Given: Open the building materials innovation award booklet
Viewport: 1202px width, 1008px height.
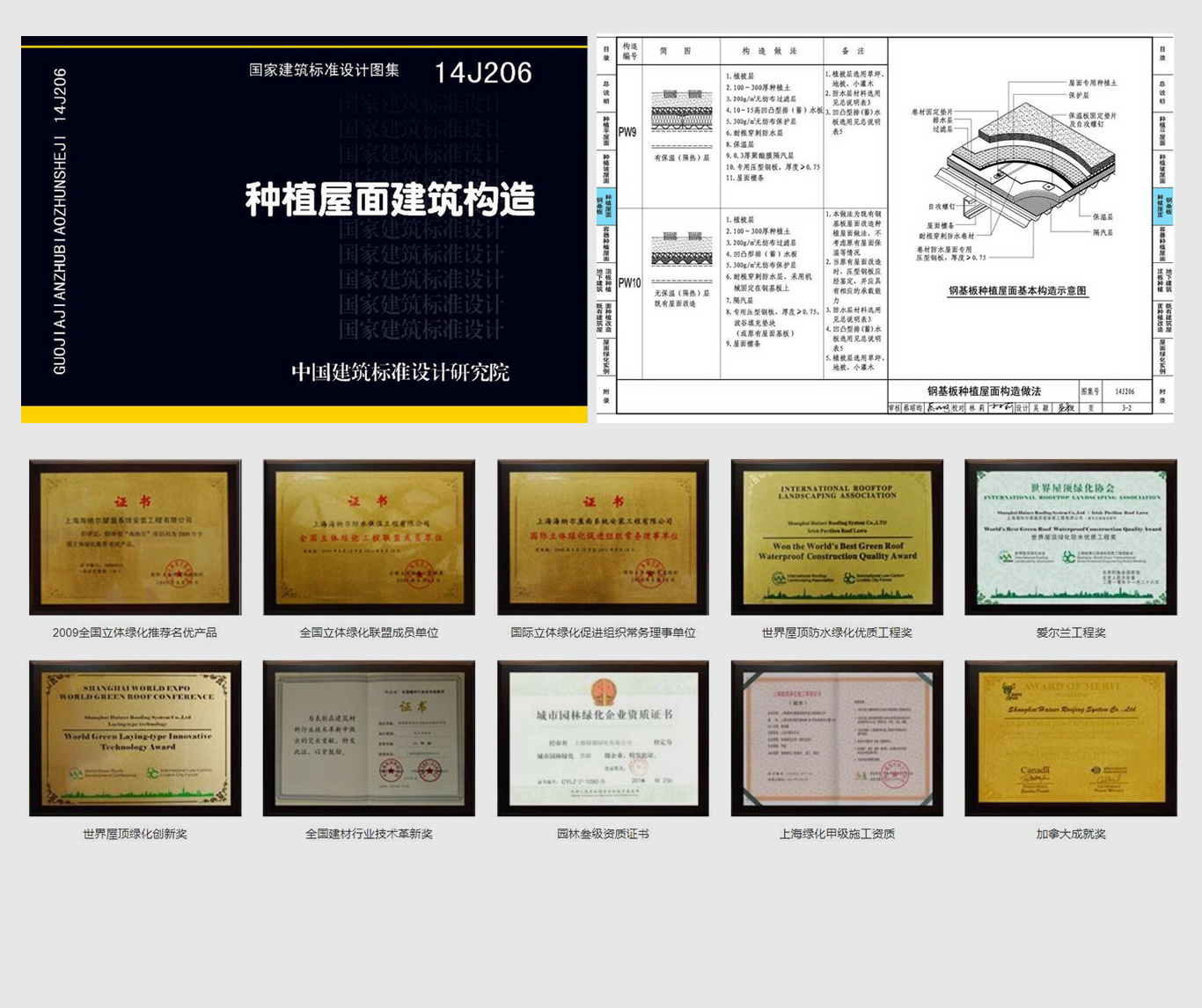Looking at the screenshot, I should [369, 738].
